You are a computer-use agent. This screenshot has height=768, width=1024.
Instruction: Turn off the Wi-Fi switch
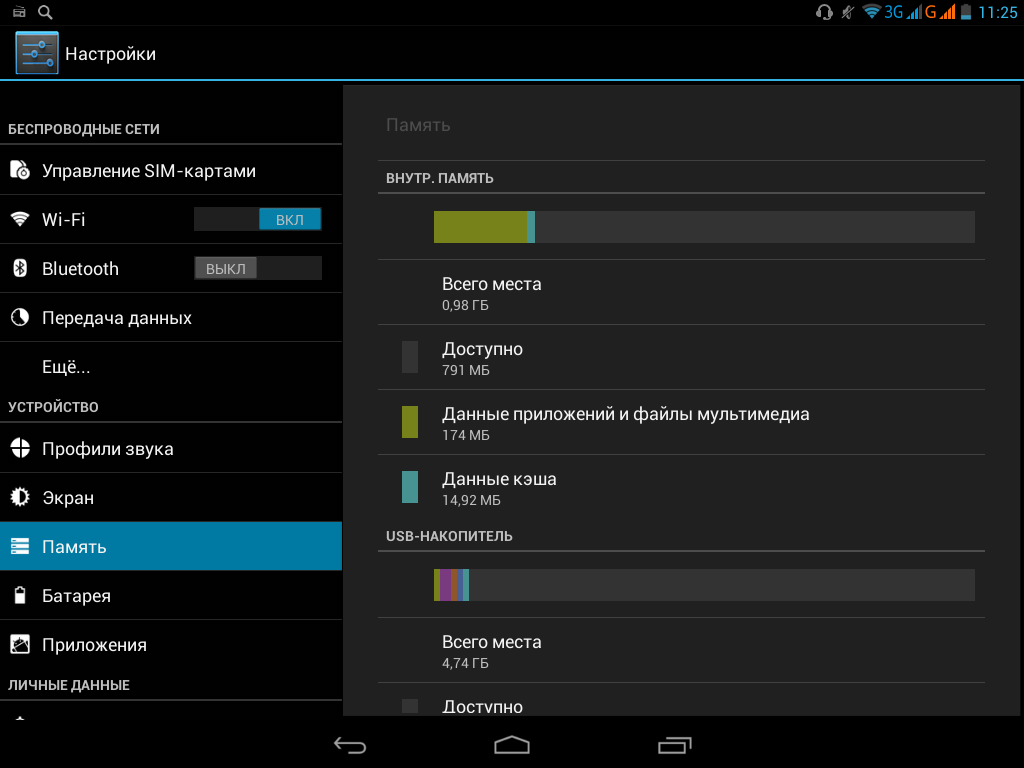(x=257, y=219)
